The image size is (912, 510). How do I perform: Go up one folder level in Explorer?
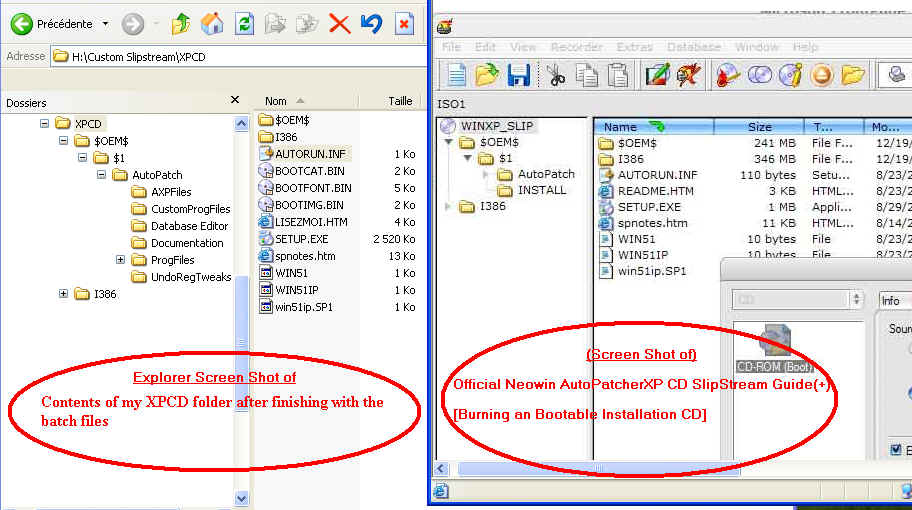(180, 24)
